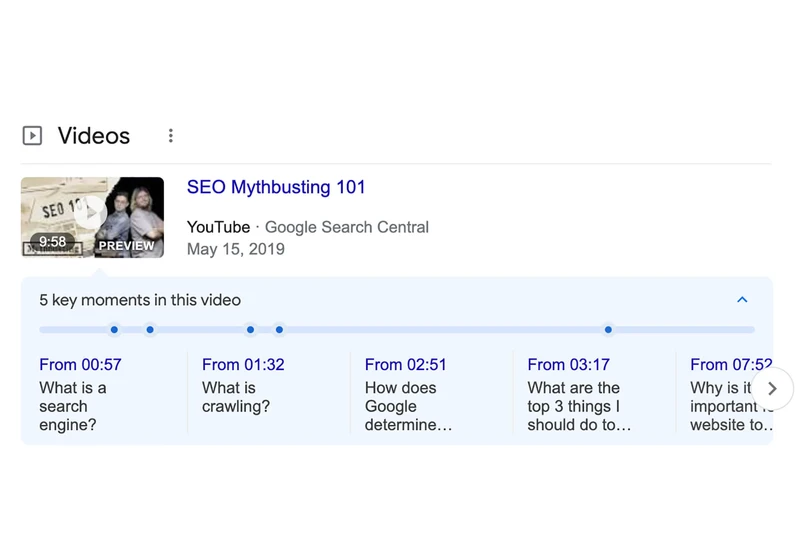Jump to the 03:17 timeline dot
The width and height of the screenshot is (800, 560).
pos(279,330)
